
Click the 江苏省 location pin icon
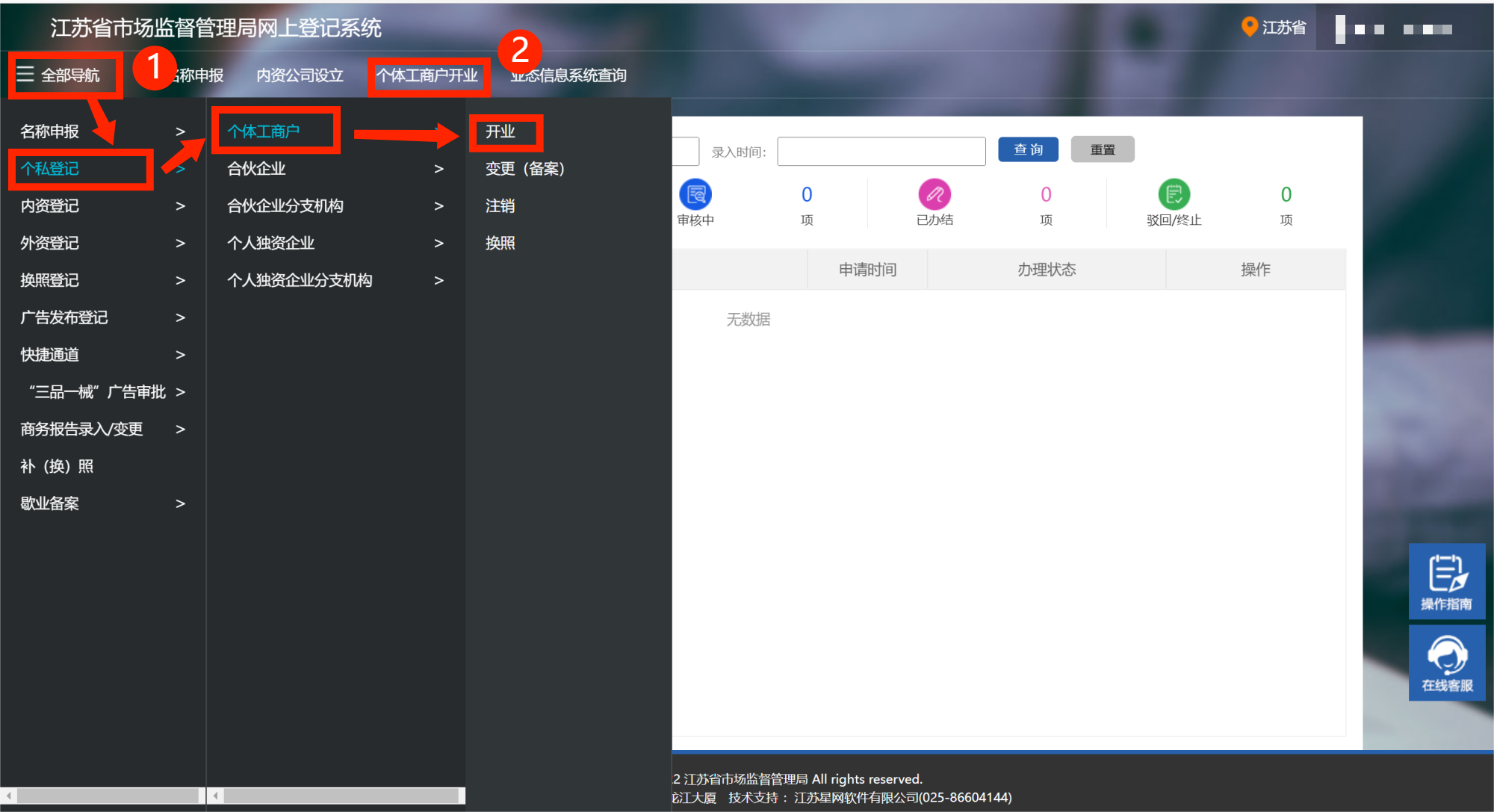[x=1248, y=27]
